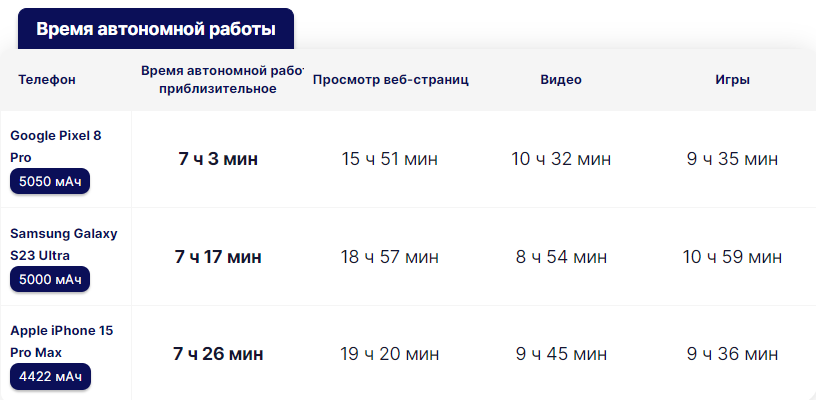
Task: Click Samsung gaming time 10 ч 59 мин
Action: coord(732,256)
